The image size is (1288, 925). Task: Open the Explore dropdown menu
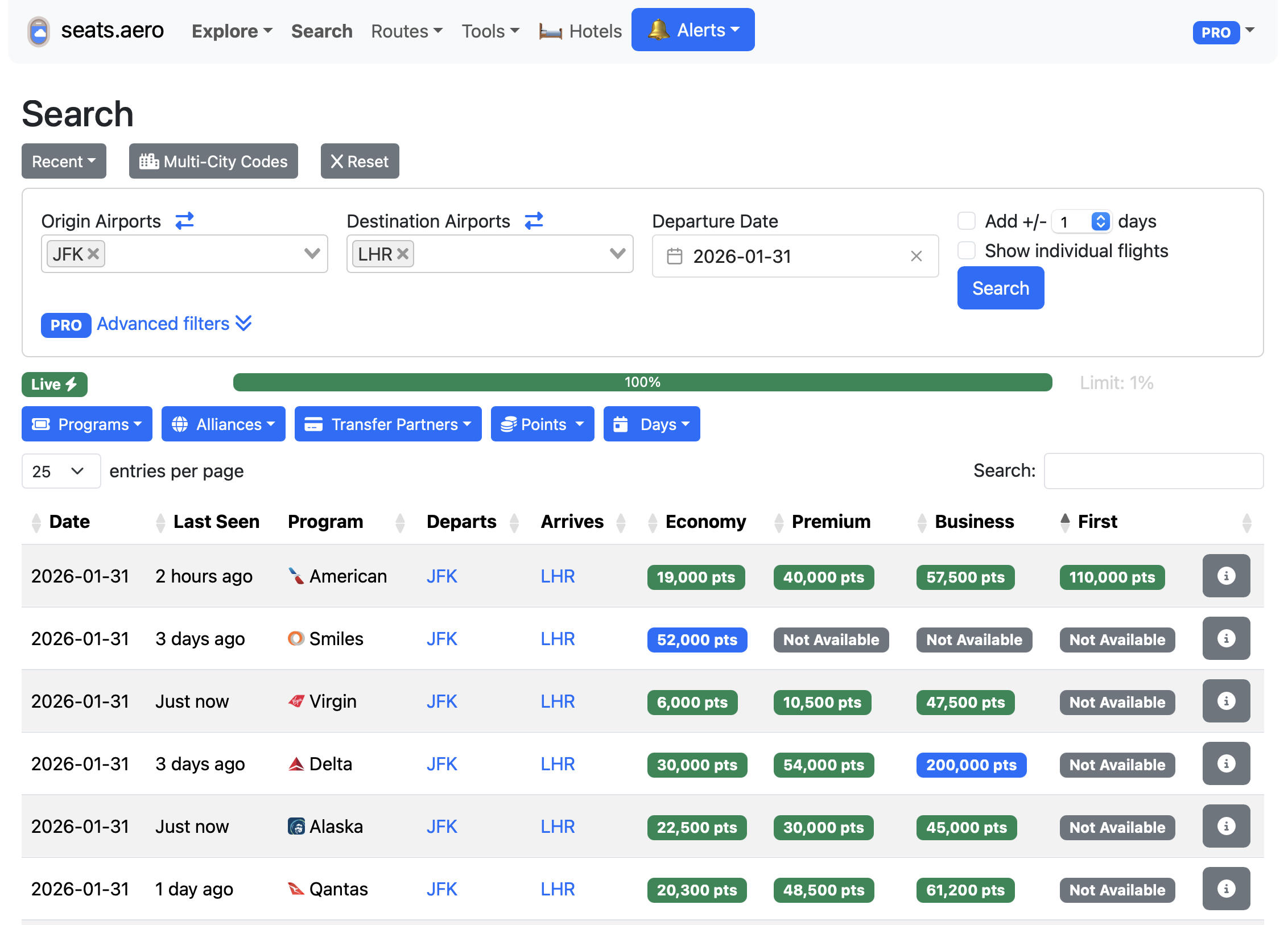(x=232, y=31)
